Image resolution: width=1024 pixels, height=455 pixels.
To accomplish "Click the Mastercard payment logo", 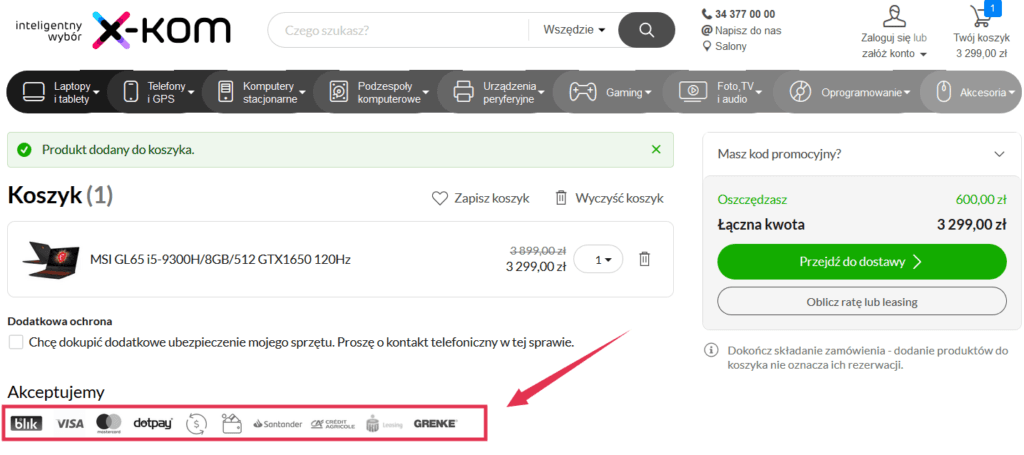I will pos(108,424).
